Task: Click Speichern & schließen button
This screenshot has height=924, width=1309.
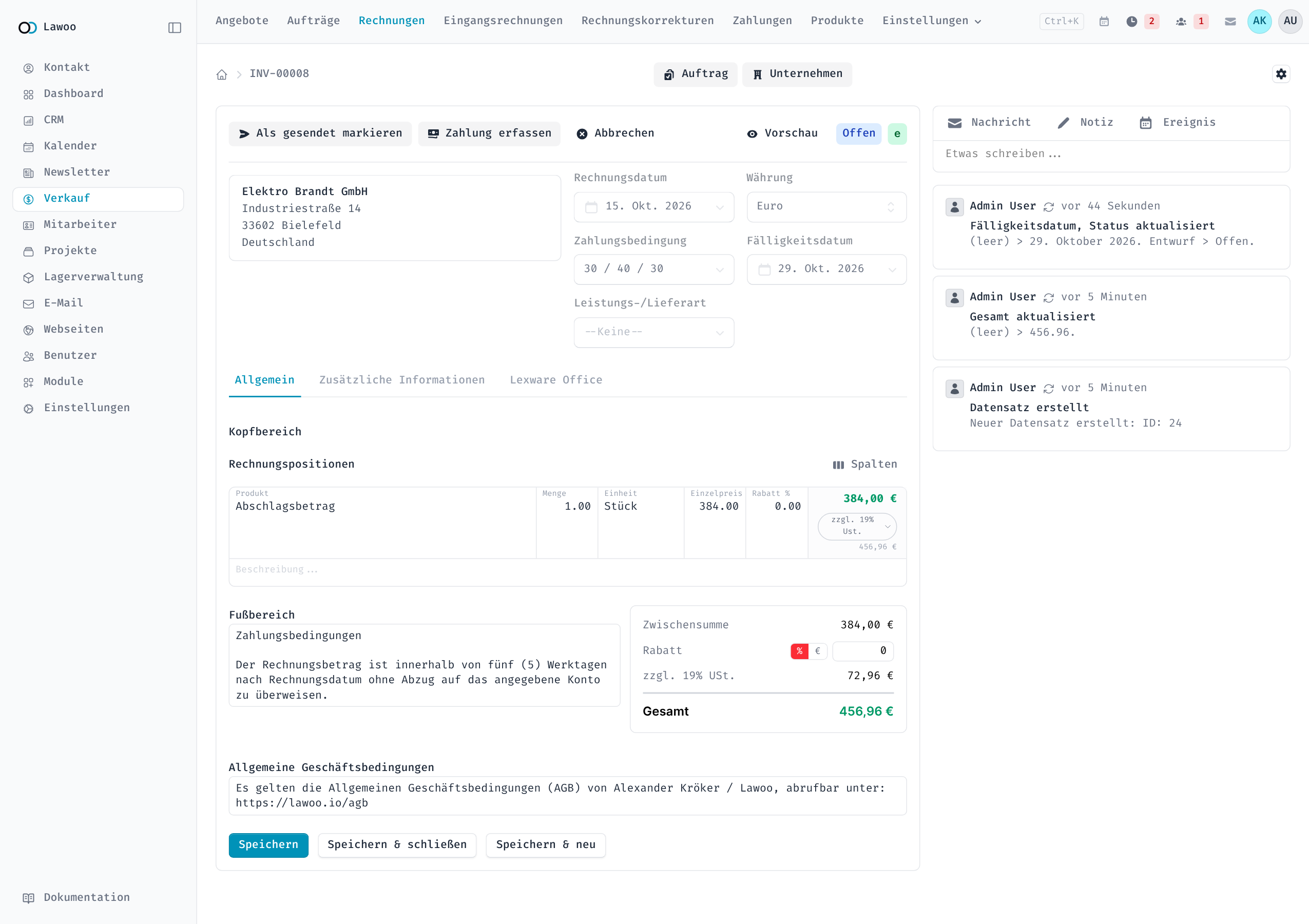Action: click(x=397, y=845)
